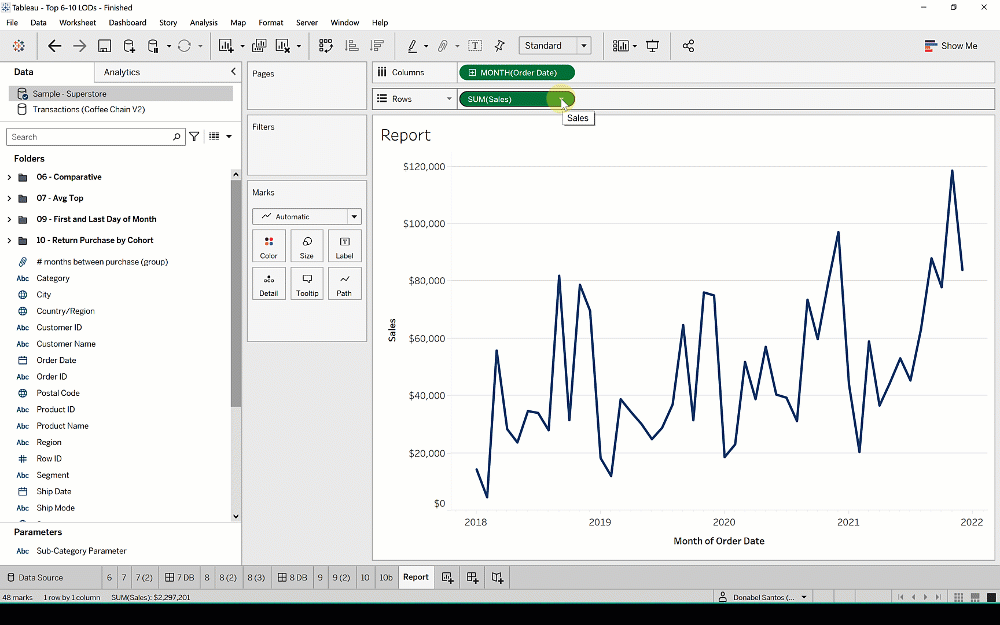Viewport: 1000px width, 625px height.
Task: Expand the 06 - Comparative folder
Action: tap(9, 177)
